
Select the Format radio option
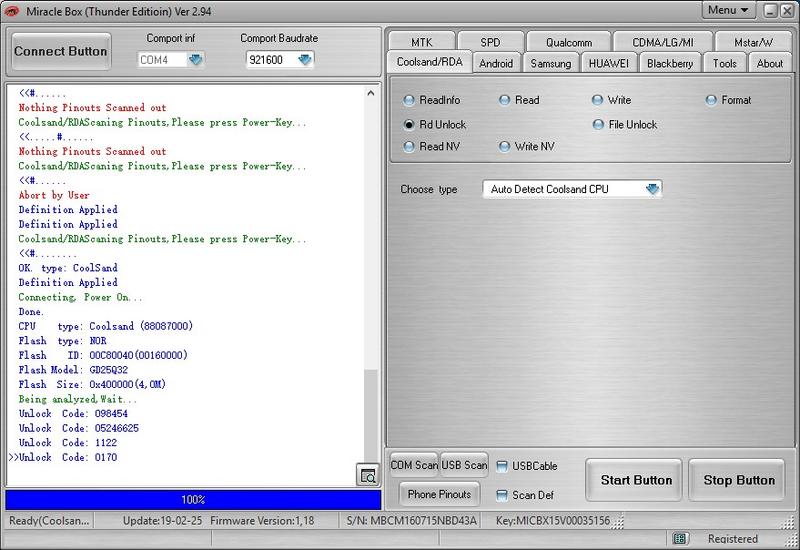click(728, 100)
